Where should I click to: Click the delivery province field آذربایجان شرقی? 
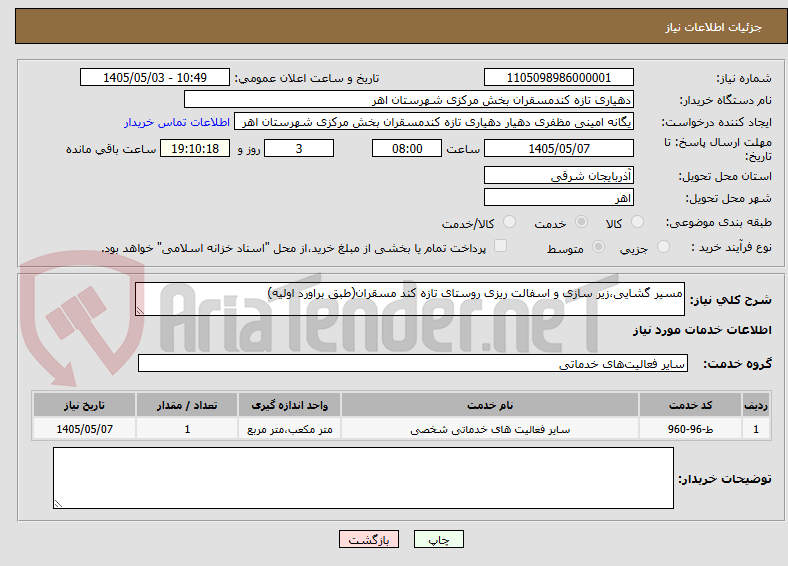[x=558, y=175]
